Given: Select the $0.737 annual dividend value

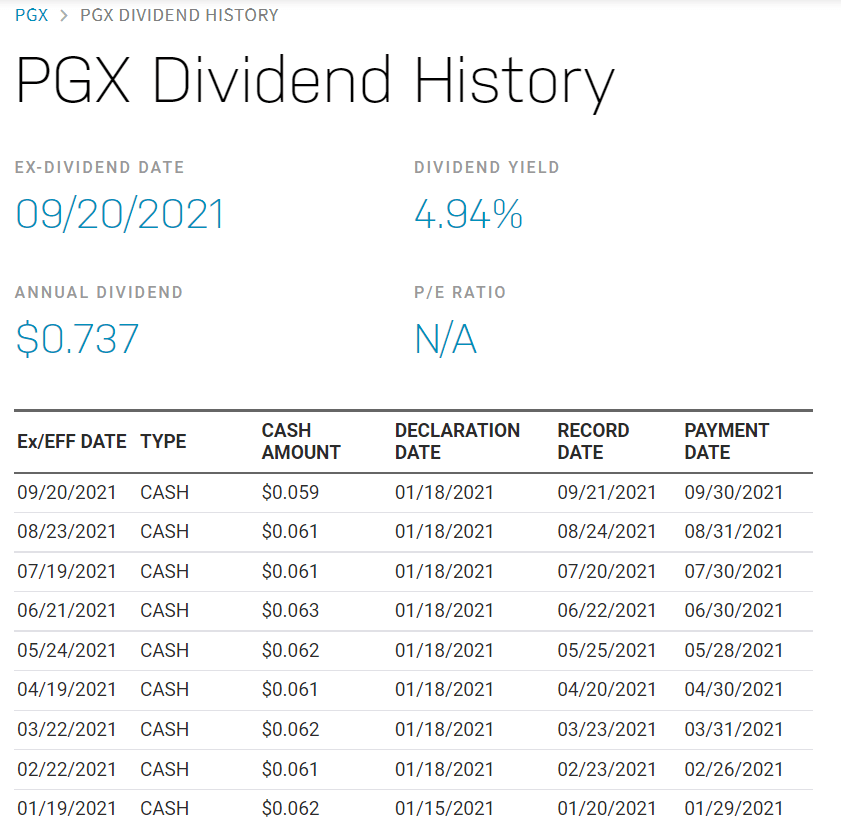Looking at the screenshot, I should [x=77, y=339].
